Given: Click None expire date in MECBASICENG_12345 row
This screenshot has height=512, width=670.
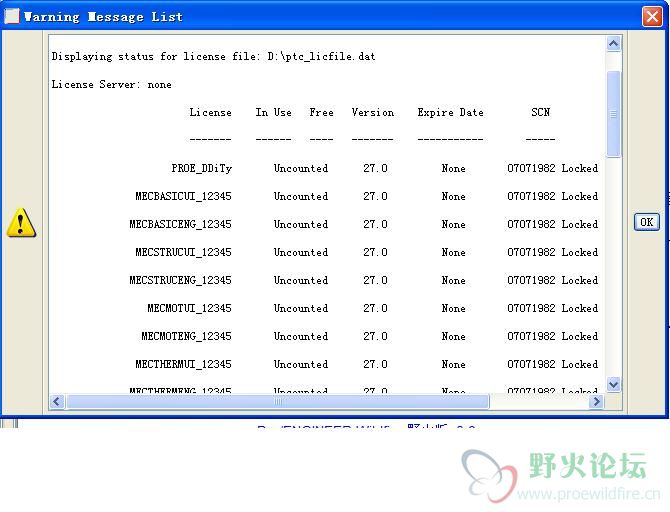Looking at the screenshot, I should point(453,224).
